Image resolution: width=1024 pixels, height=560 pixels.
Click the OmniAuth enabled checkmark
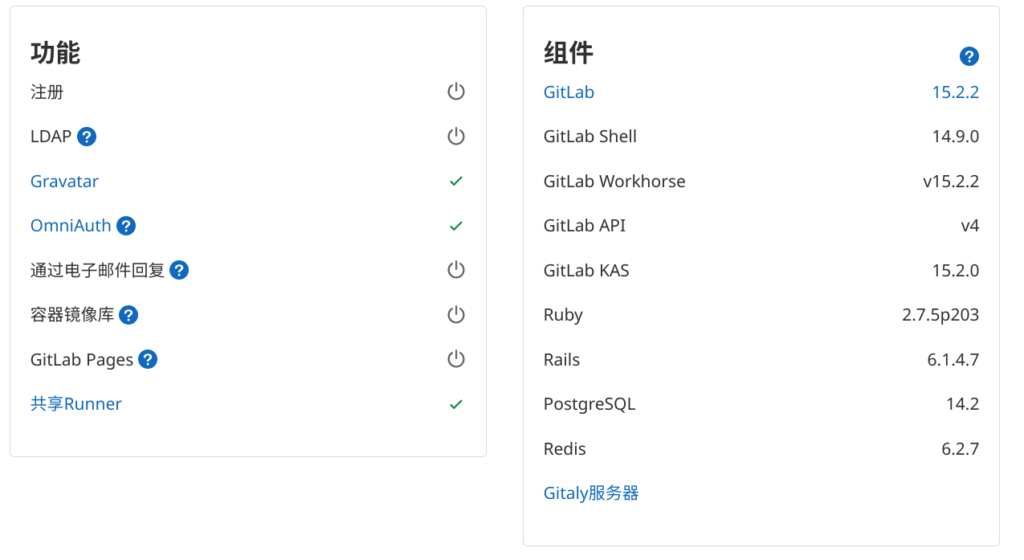(456, 226)
